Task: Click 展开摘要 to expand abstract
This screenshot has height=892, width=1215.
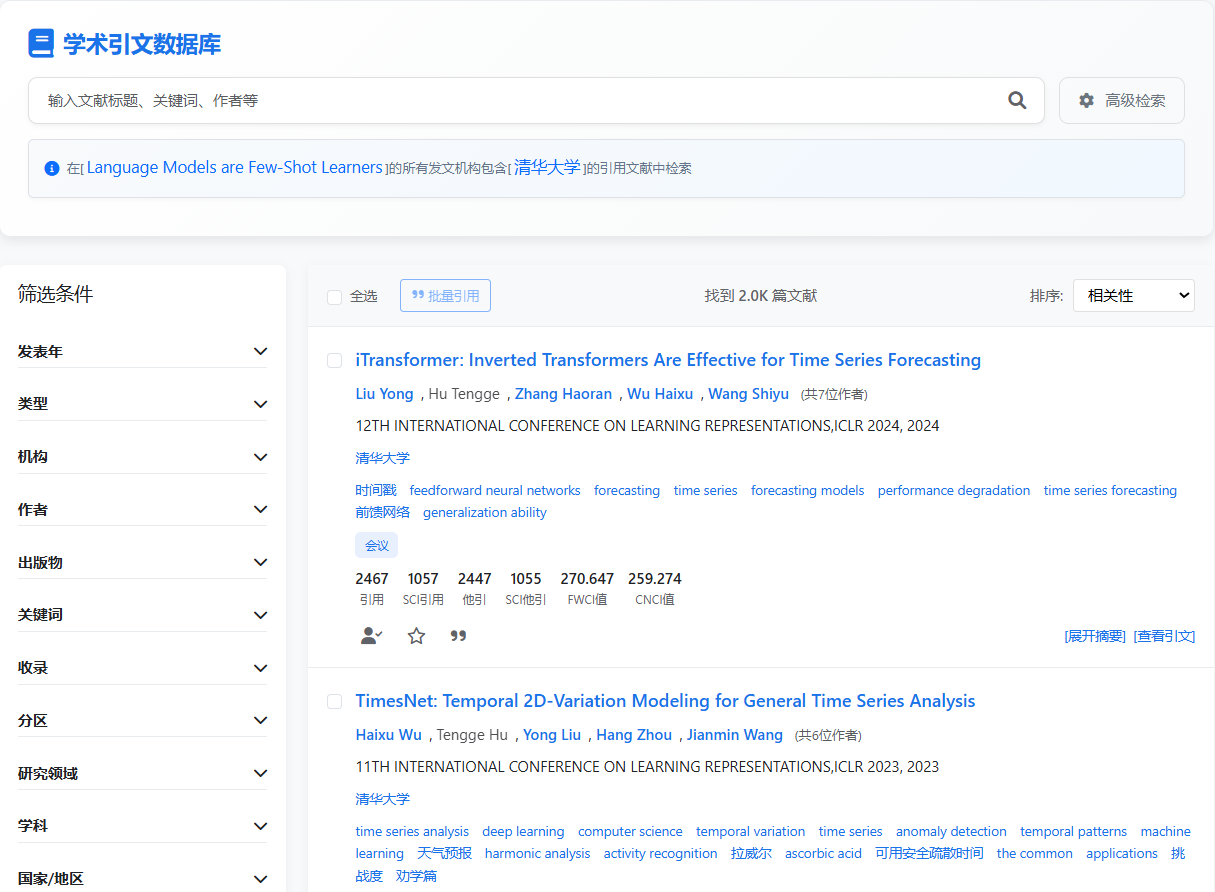Action: click(1095, 636)
